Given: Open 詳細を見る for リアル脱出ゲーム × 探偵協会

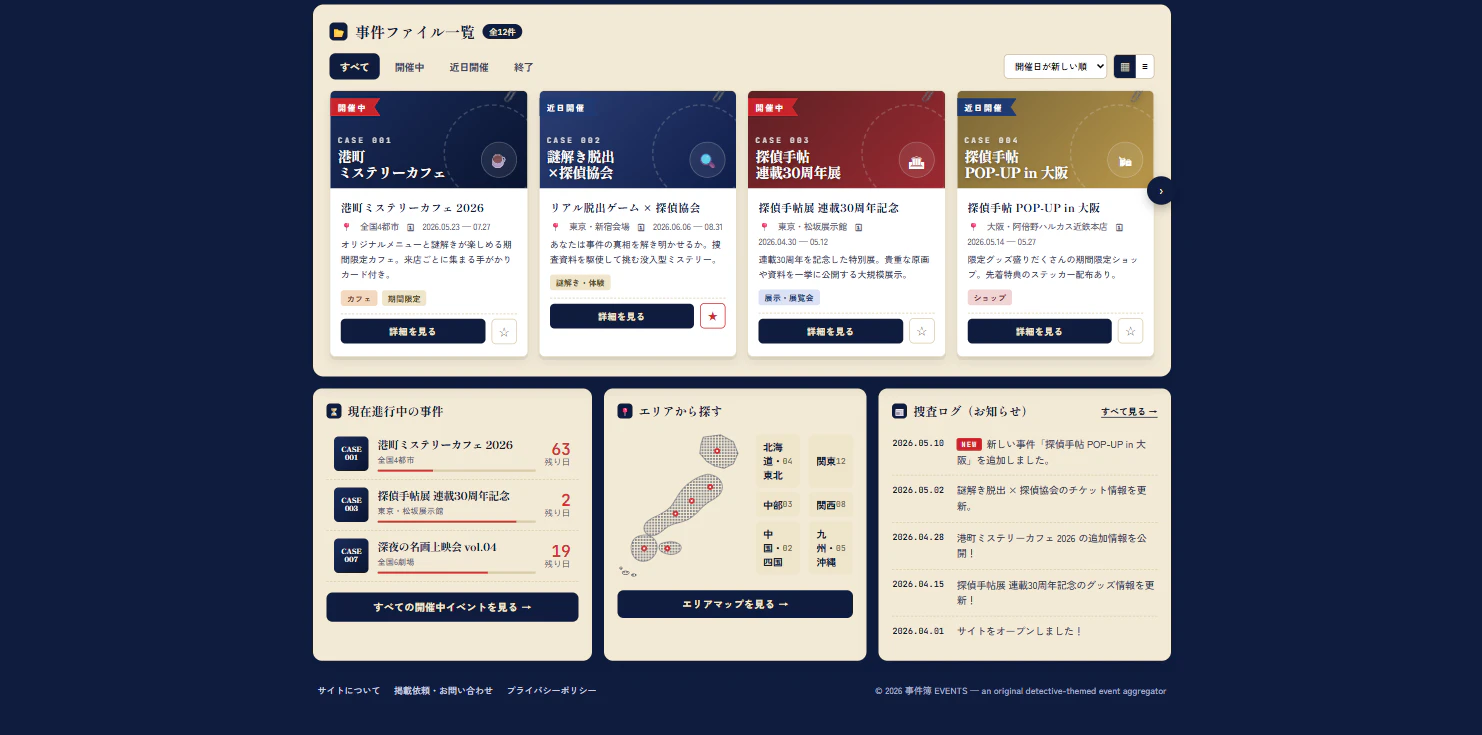Looking at the screenshot, I should tap(622, 316).
